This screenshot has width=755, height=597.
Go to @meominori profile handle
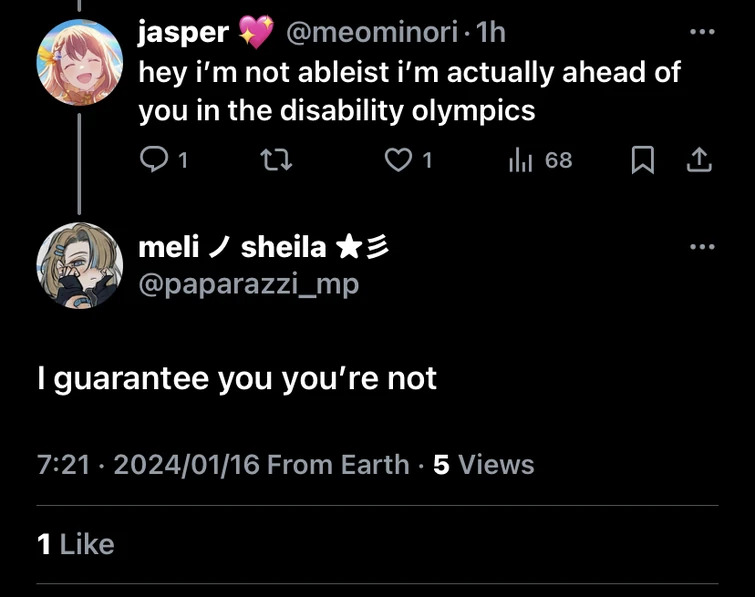click(372, 33)
